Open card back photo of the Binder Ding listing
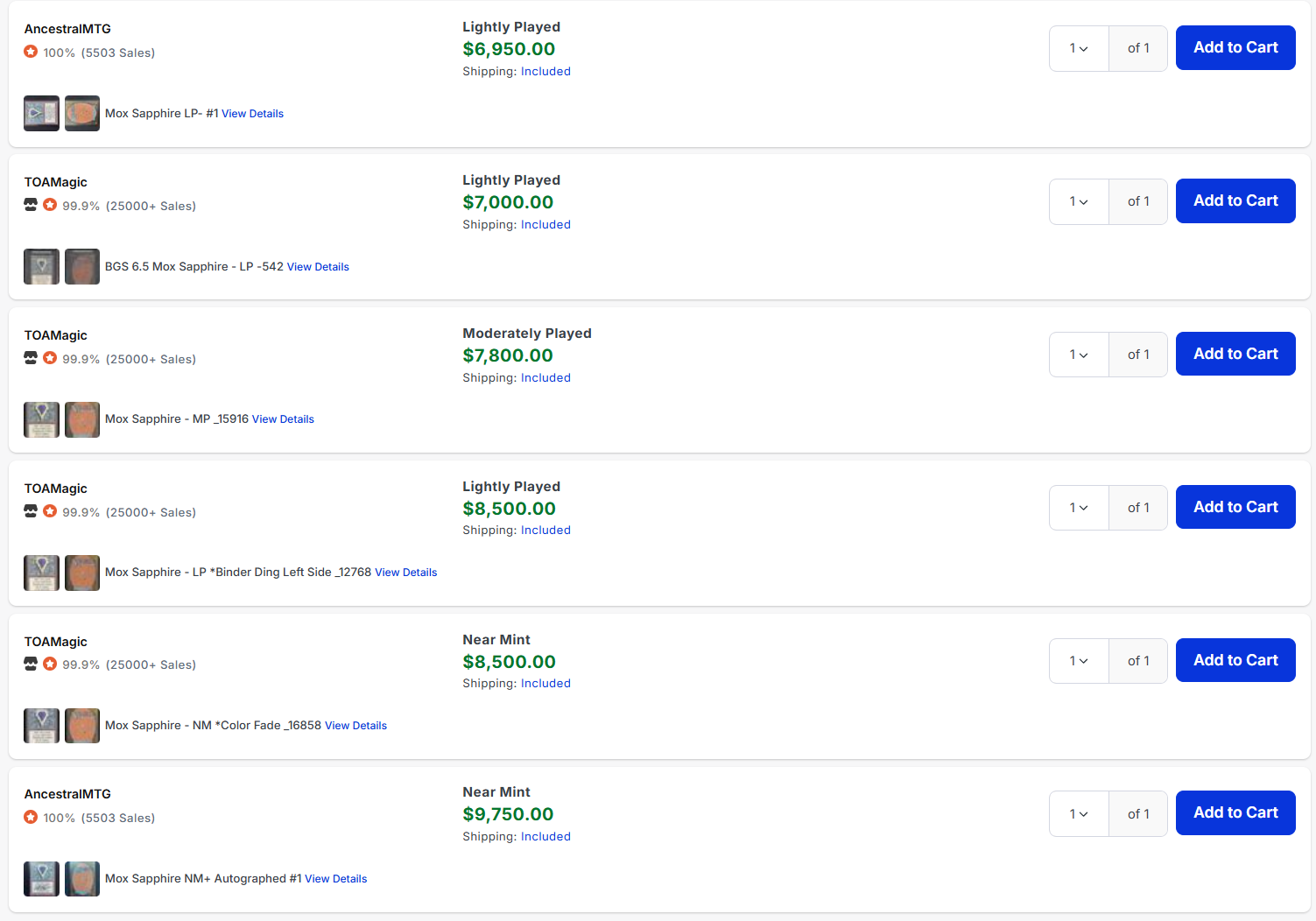The width and height of the screenshot is (1316, 921). pyautogui.click(x=82, y=573)
